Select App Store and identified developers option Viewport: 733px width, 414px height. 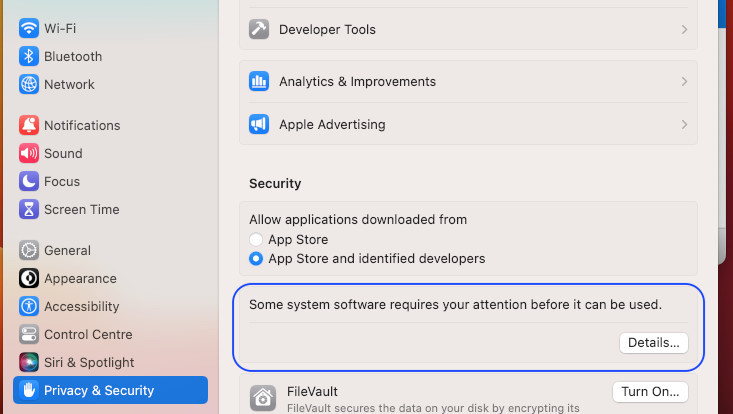click(x=256, y=258)
